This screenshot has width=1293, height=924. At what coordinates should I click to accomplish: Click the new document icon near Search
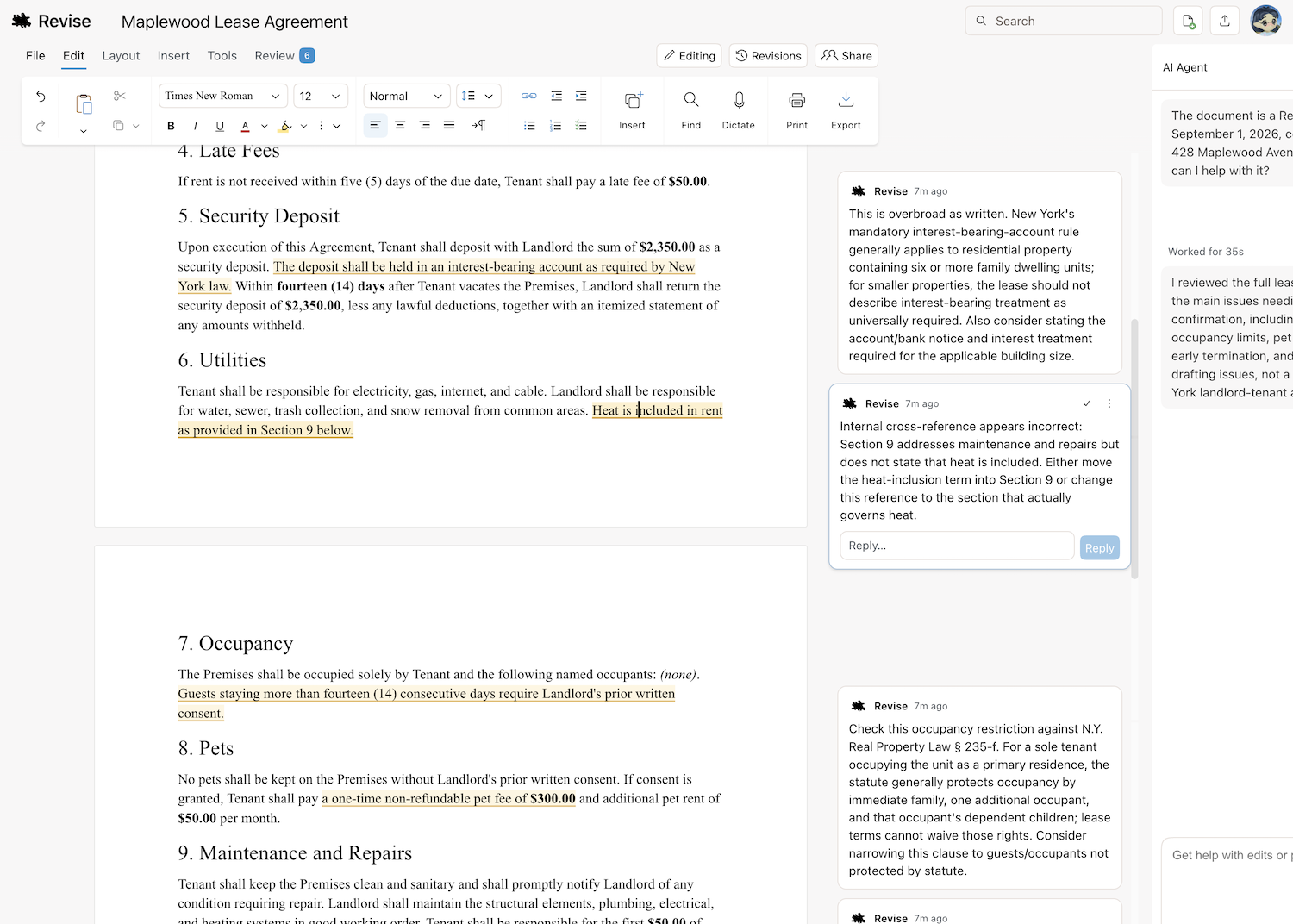pyautogui.click(x=1189, y=22)
